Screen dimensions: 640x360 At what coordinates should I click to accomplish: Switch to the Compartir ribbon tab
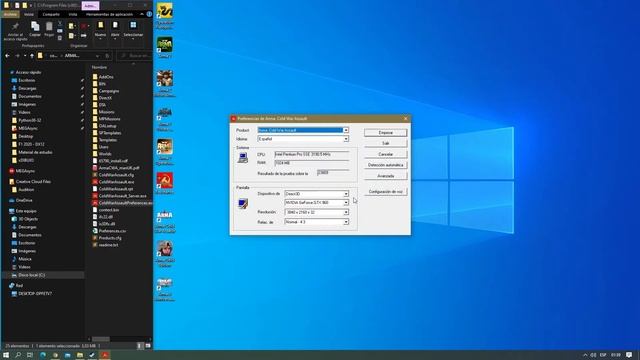51,14
